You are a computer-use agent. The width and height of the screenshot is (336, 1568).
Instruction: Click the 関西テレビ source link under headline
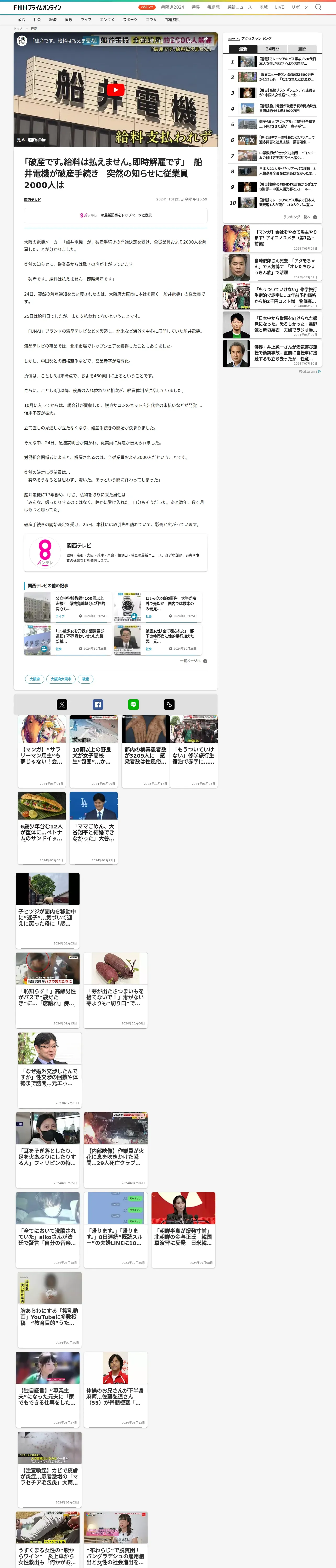[32, 200]
